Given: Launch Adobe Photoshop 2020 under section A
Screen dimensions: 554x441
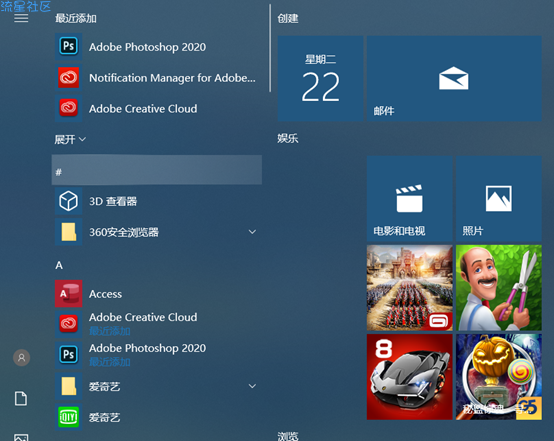Looking at the screenshot, I should 147,348.
